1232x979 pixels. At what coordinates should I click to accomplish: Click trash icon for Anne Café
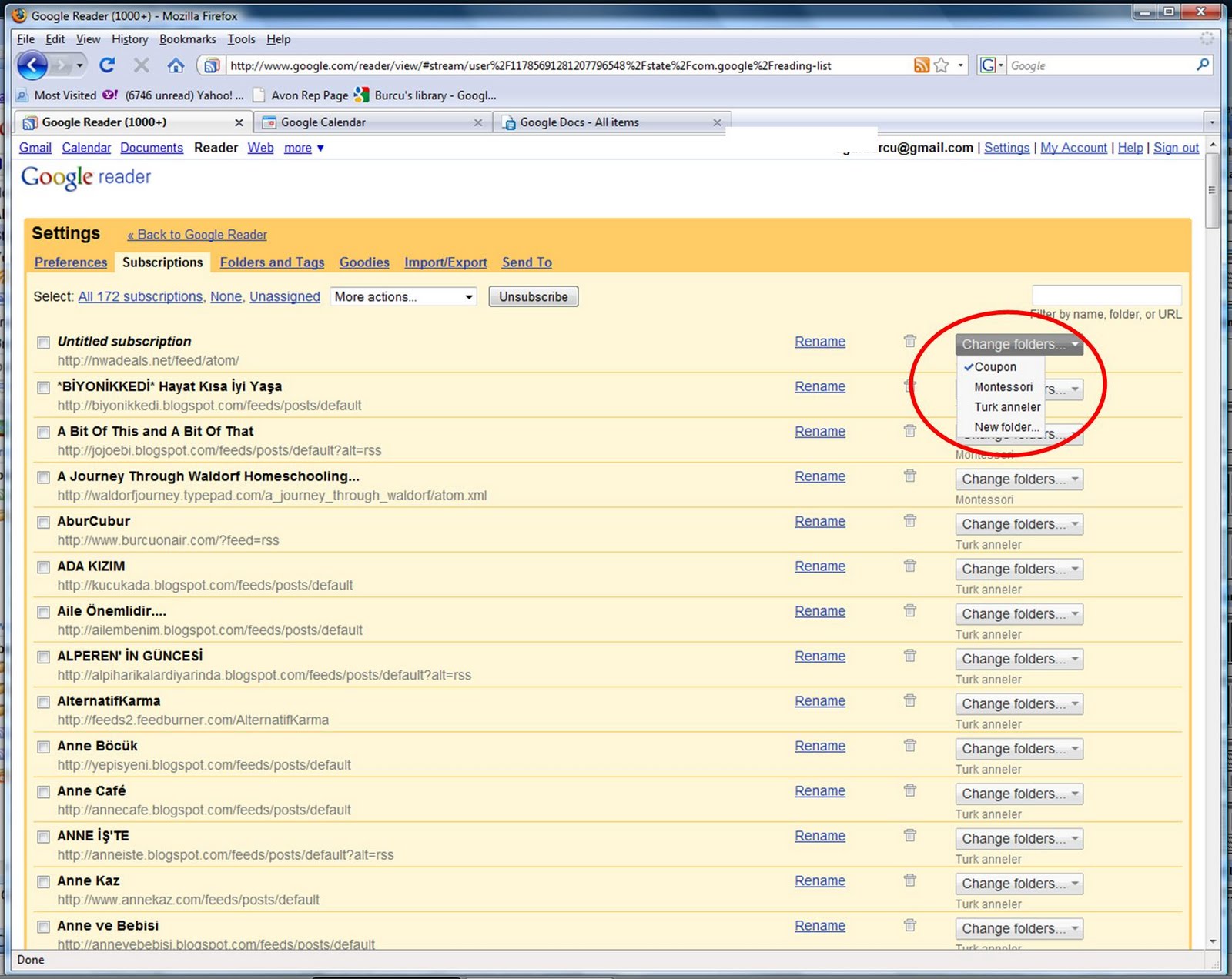(x=910, y=790)
